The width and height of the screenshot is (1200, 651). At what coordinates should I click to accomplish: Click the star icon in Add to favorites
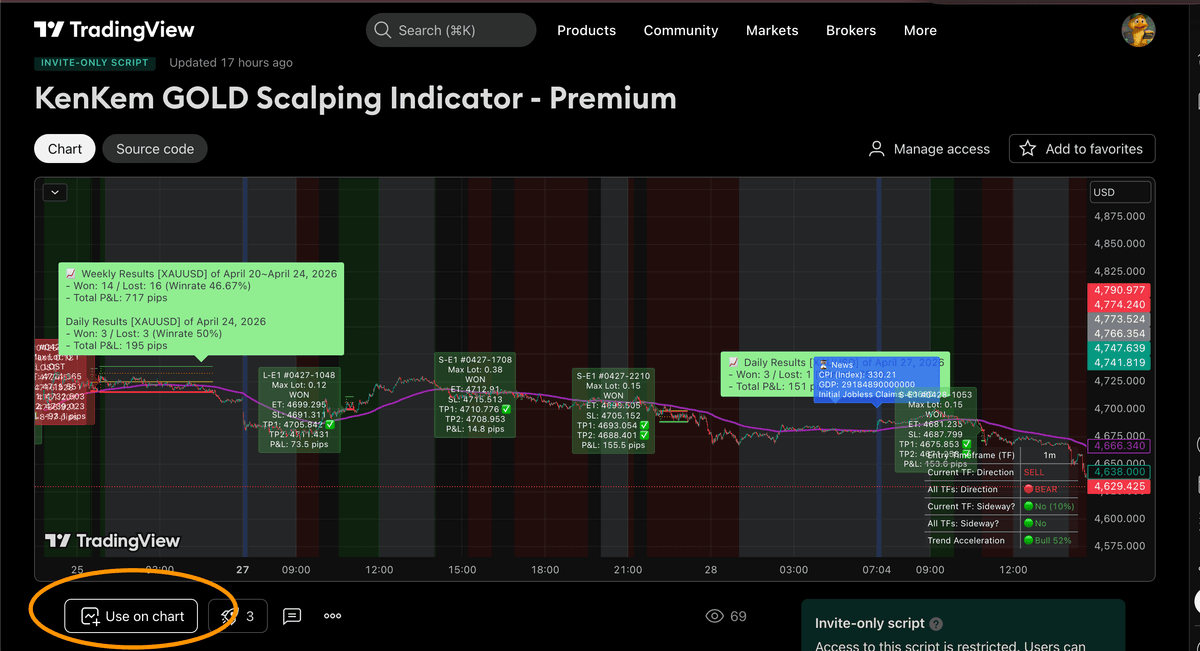[x=1027, y=149]
